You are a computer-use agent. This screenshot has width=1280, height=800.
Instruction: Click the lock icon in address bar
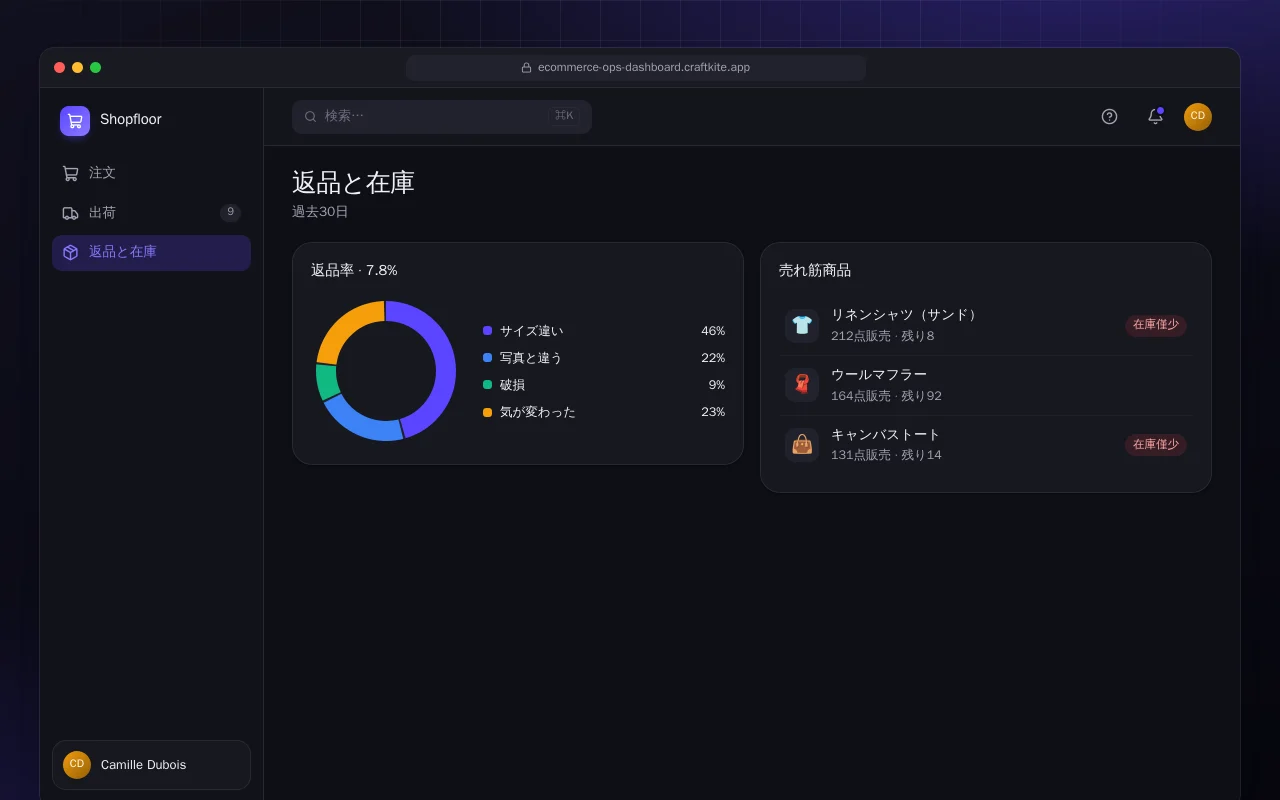coord(526,68)
